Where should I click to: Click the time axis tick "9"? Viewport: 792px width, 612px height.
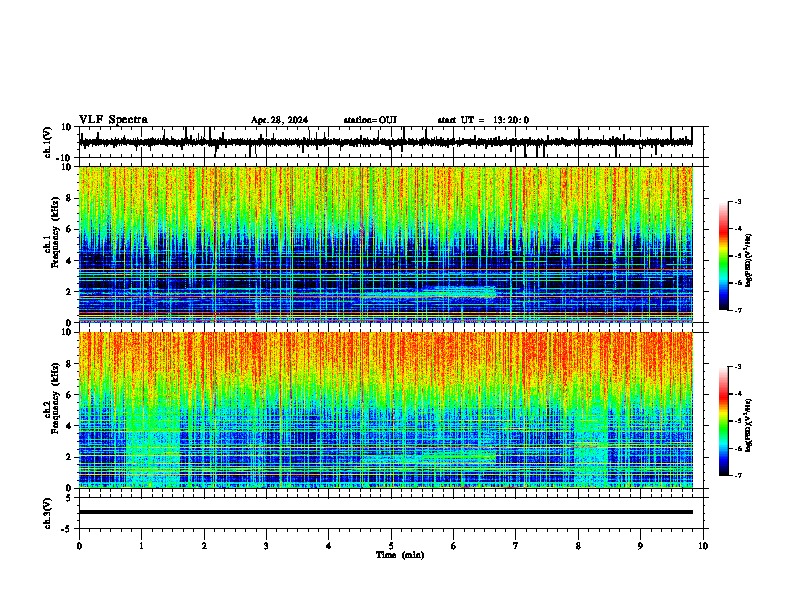click(640, 546)
